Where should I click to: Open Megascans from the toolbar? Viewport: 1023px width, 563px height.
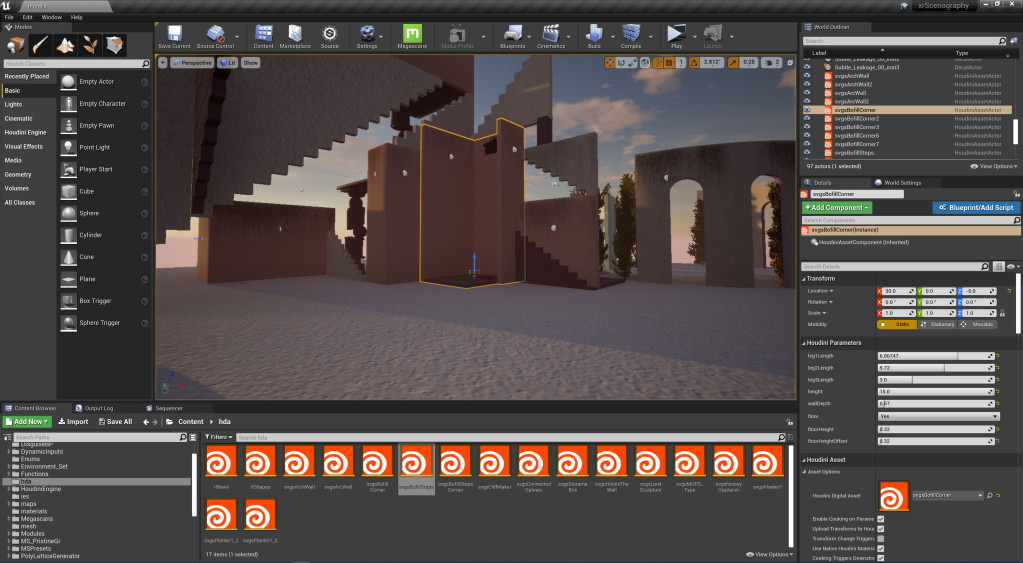pyautogui.click(x=411, y=34)
